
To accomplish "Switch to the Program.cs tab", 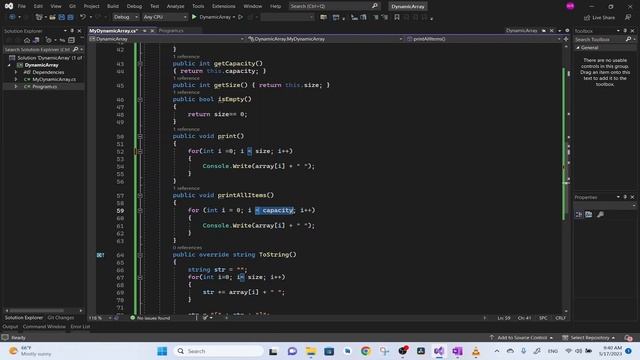I will [x=171, y=31].
